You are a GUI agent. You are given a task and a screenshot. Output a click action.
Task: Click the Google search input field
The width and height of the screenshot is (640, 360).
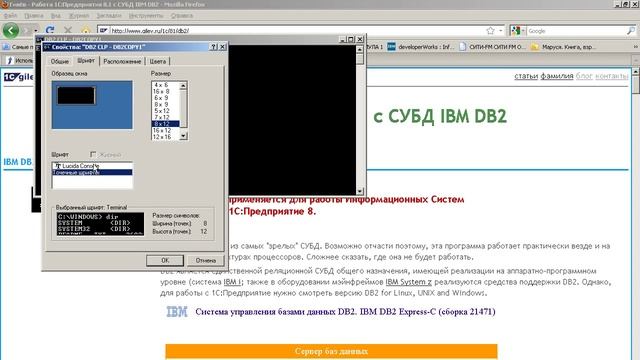click(576, 31)
